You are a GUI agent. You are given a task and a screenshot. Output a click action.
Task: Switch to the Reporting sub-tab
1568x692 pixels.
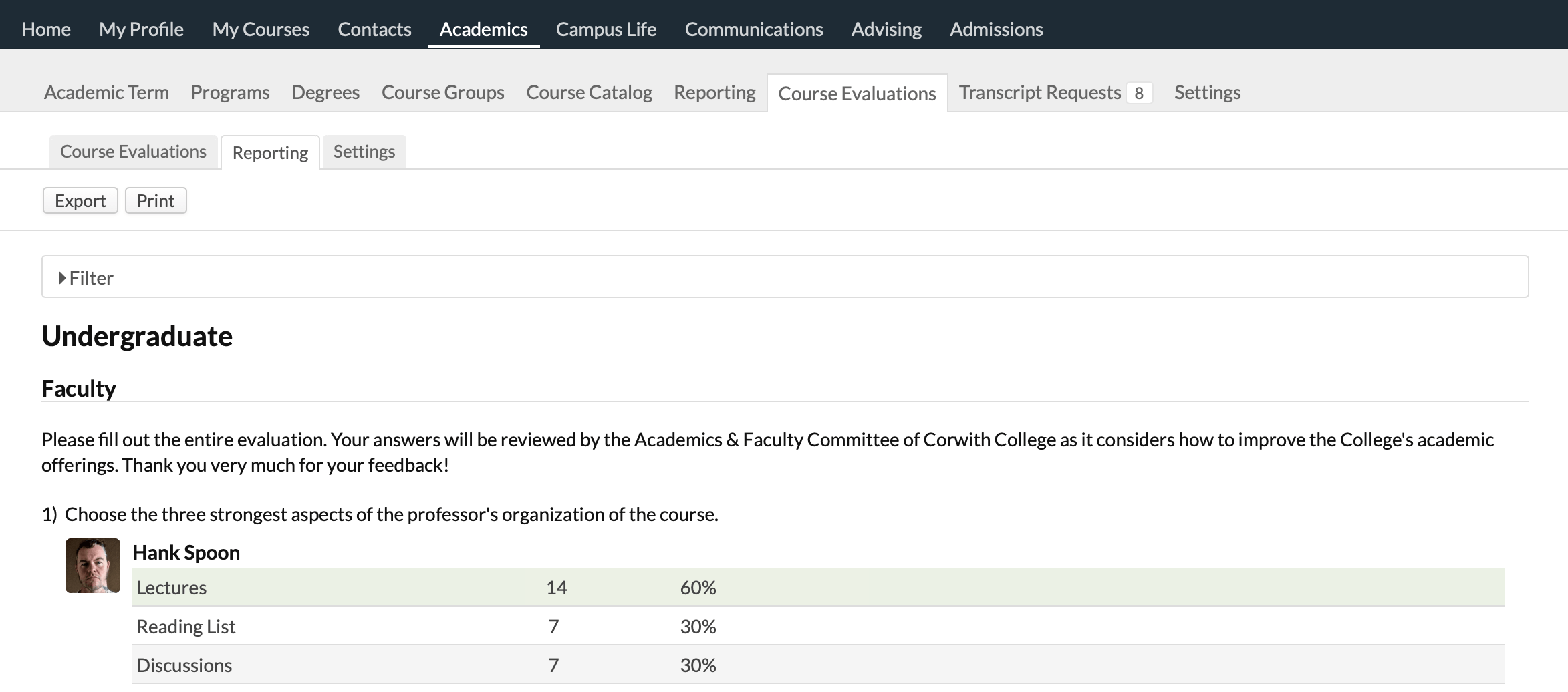pyautogui.click(x=270, y=153)
